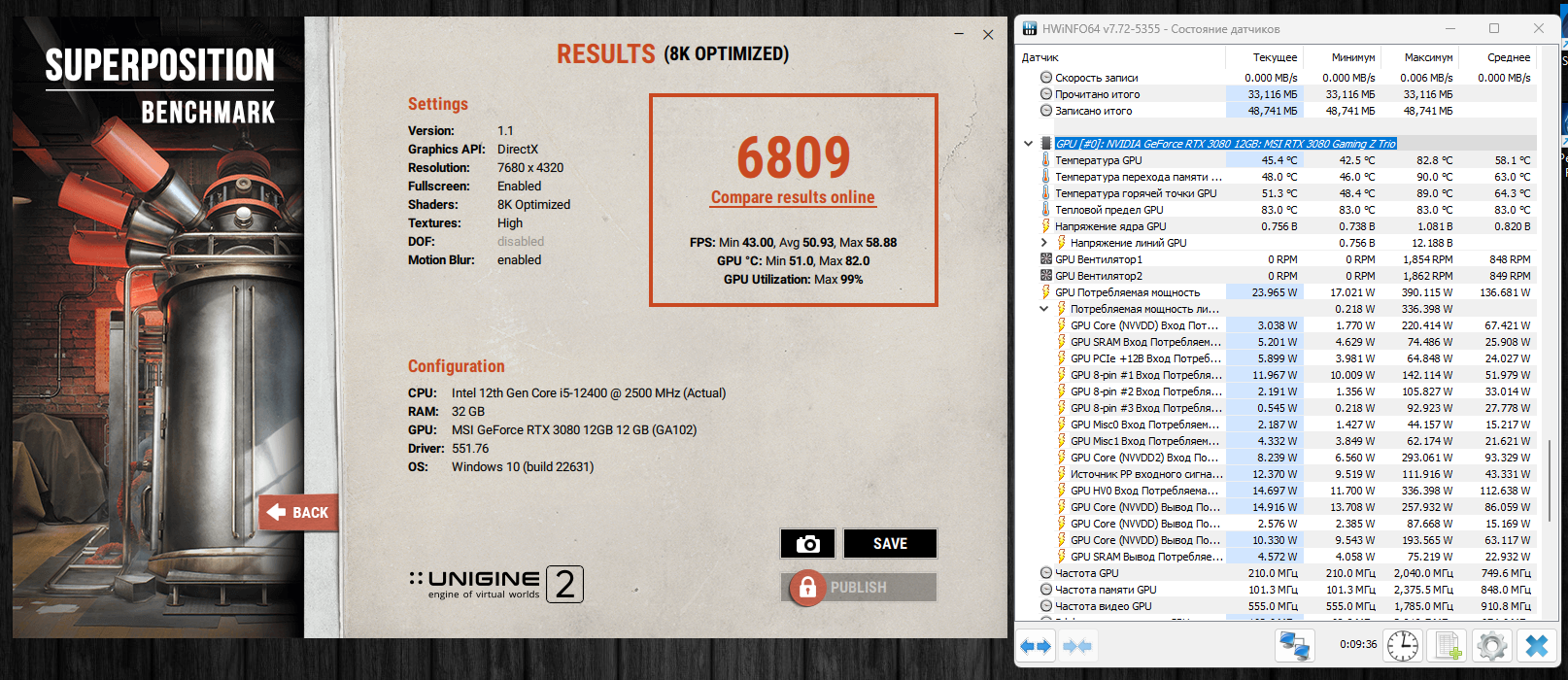The width and height of the screenshot is (1568, 680).
Task: Click the shrink columns arrows button in HWiNFO
Action: point(1077,646)
